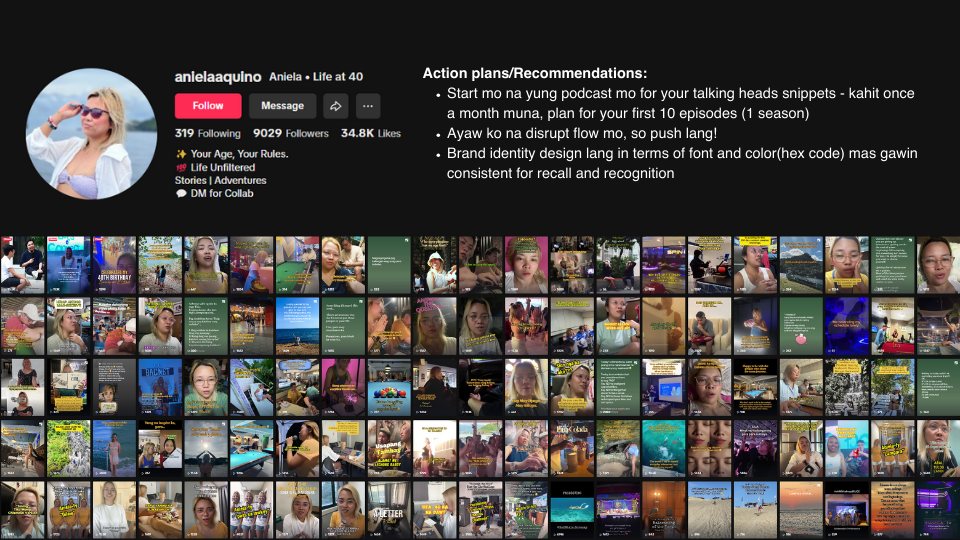The width and height of the screenshot is (960, 540).
Task: View the 9029 Followers list
Action: click(290, 133)
